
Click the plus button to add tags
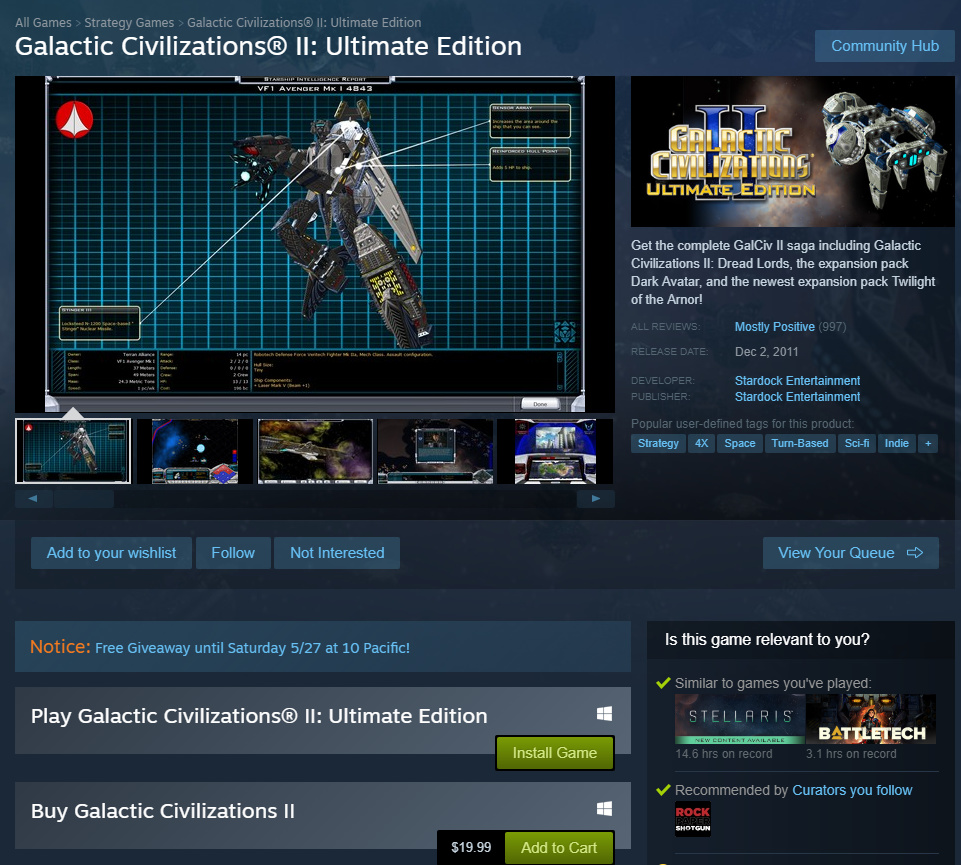928,443
